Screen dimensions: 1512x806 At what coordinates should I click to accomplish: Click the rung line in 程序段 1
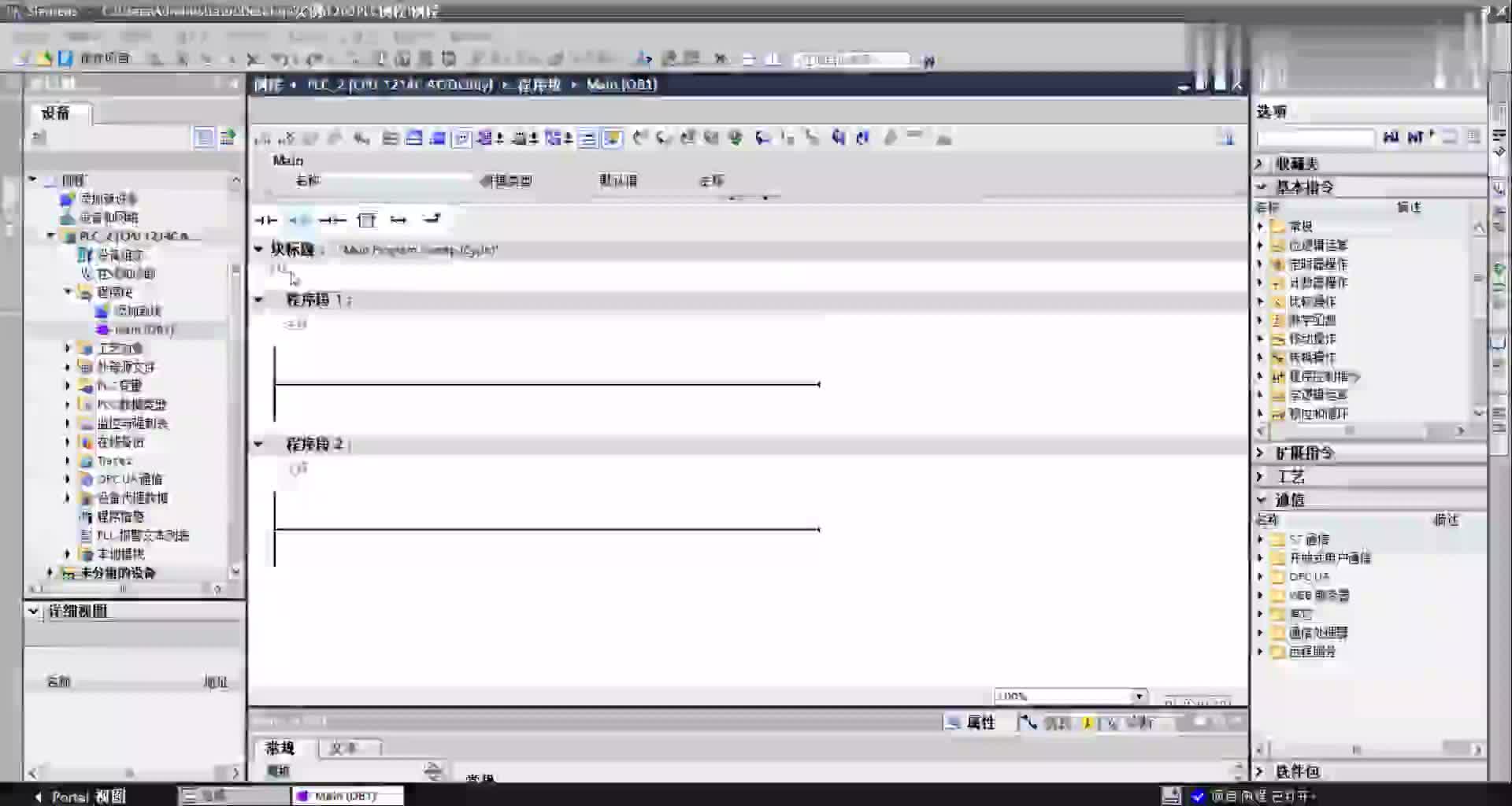(x=547, y=384)
